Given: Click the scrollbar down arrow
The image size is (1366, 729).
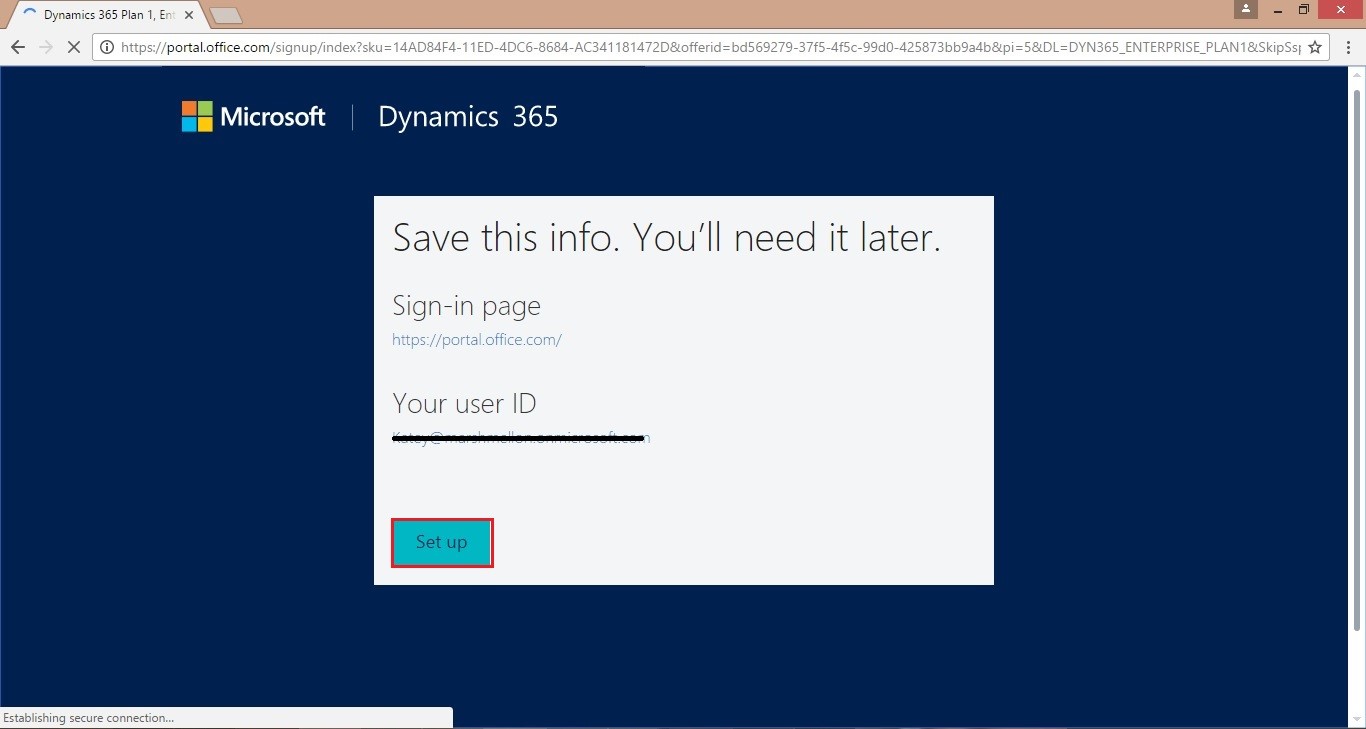Looking at the screenshot, I should click(x=1357, y=720).
